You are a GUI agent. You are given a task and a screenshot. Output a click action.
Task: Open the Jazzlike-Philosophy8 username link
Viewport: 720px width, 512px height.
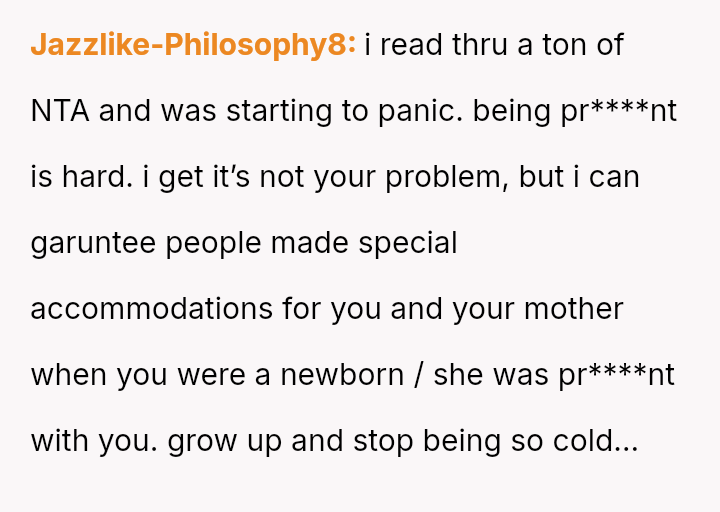coord(193,45)
